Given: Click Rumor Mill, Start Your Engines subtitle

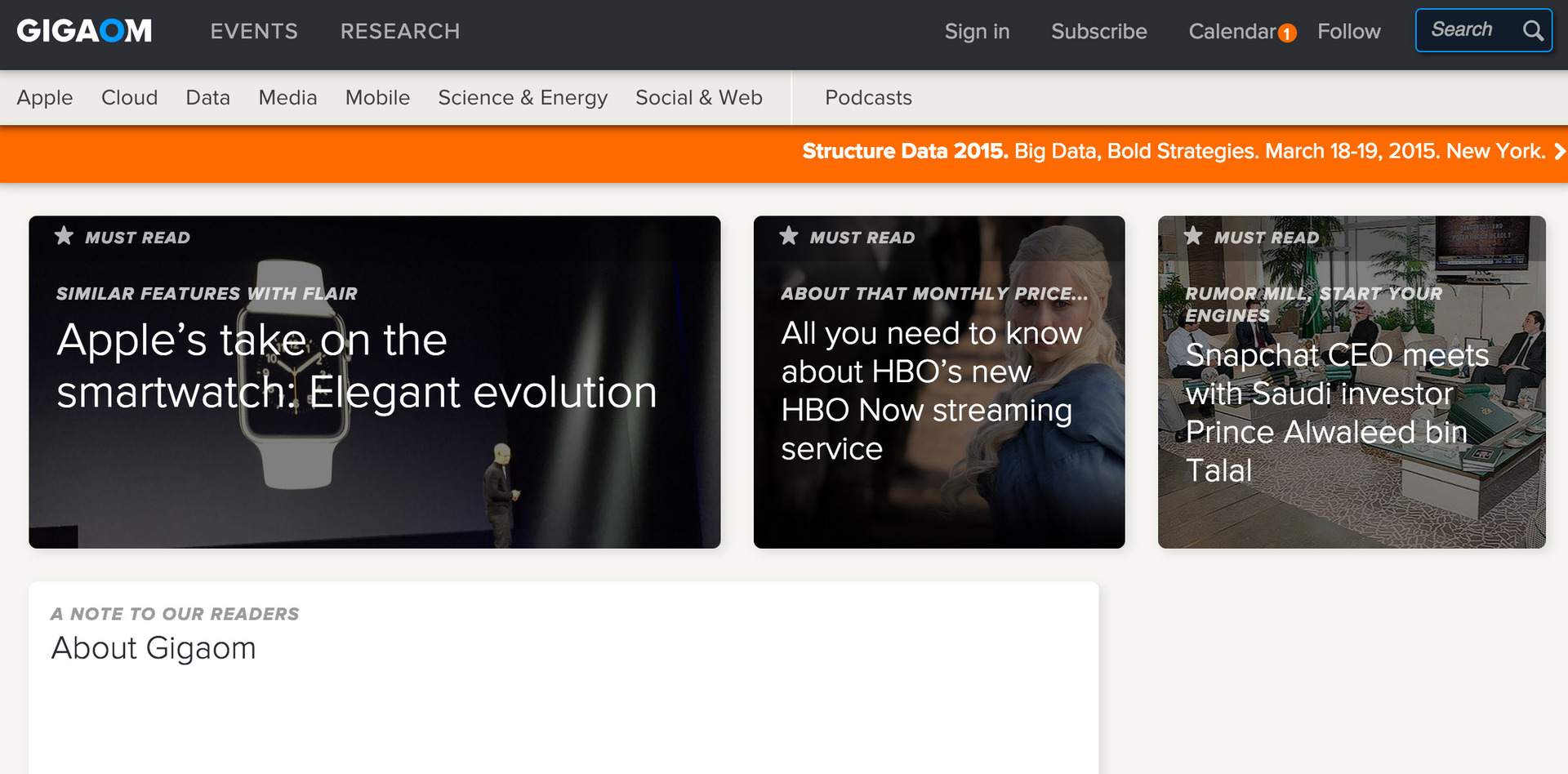Looking at the screenshot, I should [1313, 305].
